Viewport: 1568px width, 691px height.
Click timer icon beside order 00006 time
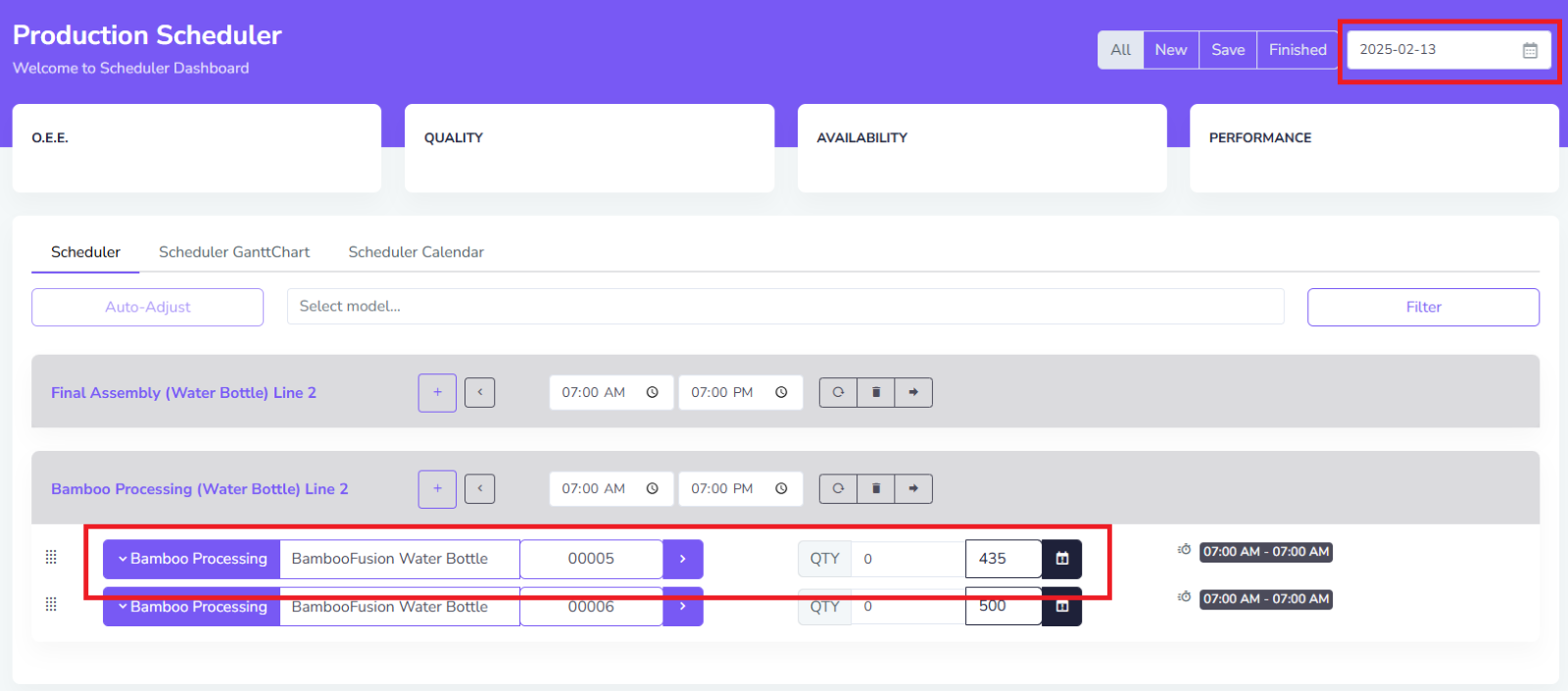click(1184, 597)
